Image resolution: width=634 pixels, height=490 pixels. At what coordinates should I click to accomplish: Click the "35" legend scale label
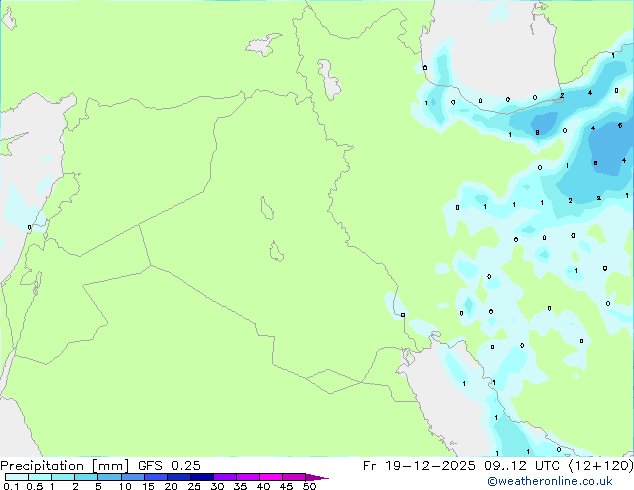240,486
